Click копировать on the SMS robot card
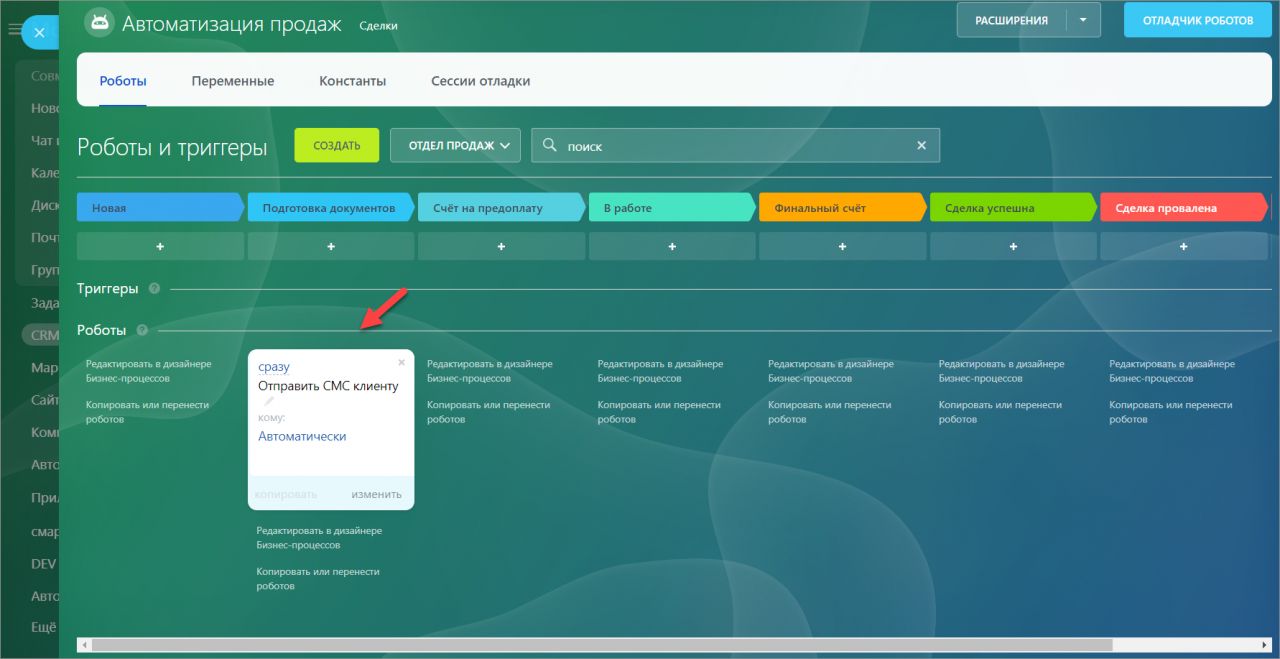This screenshot has height=659, width=1280. pos(286,494)
